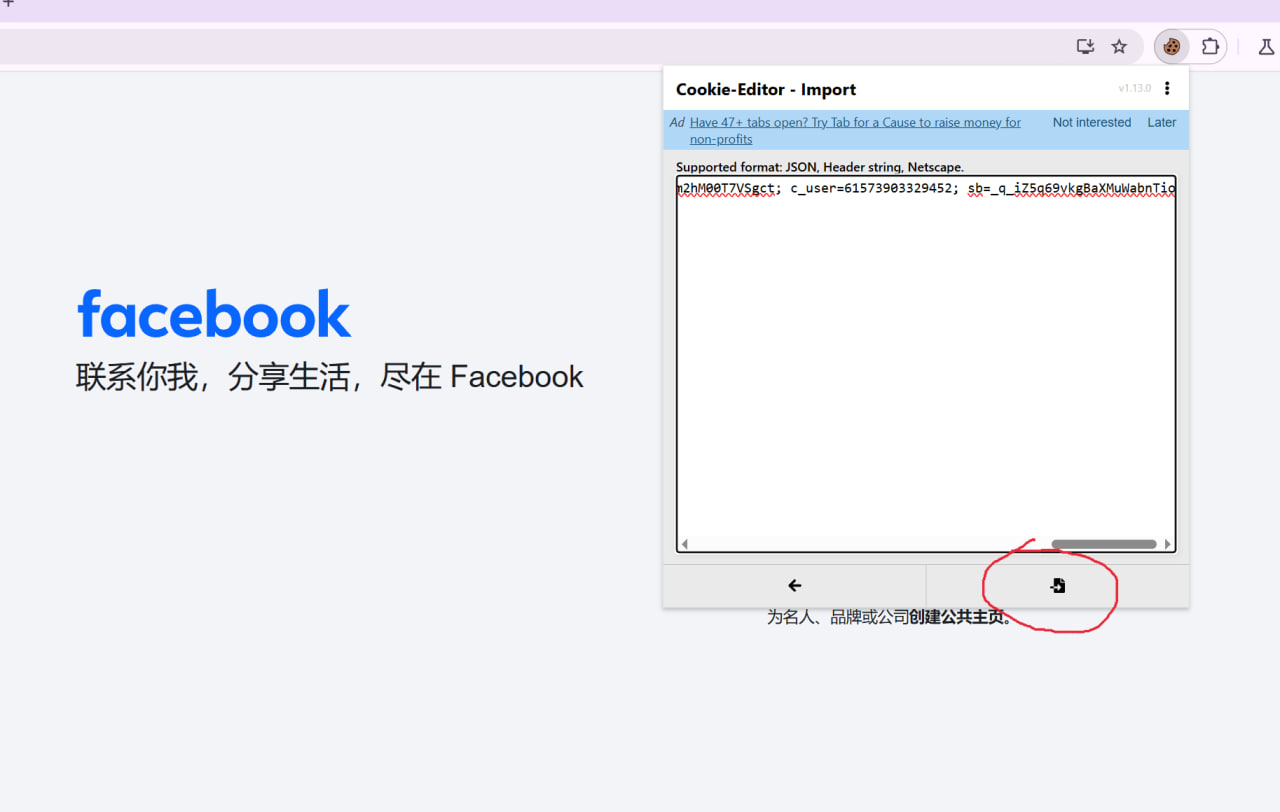Click the install app icon in address bar
This screenshot has height=812, width=1280.
click(1085, 46)
